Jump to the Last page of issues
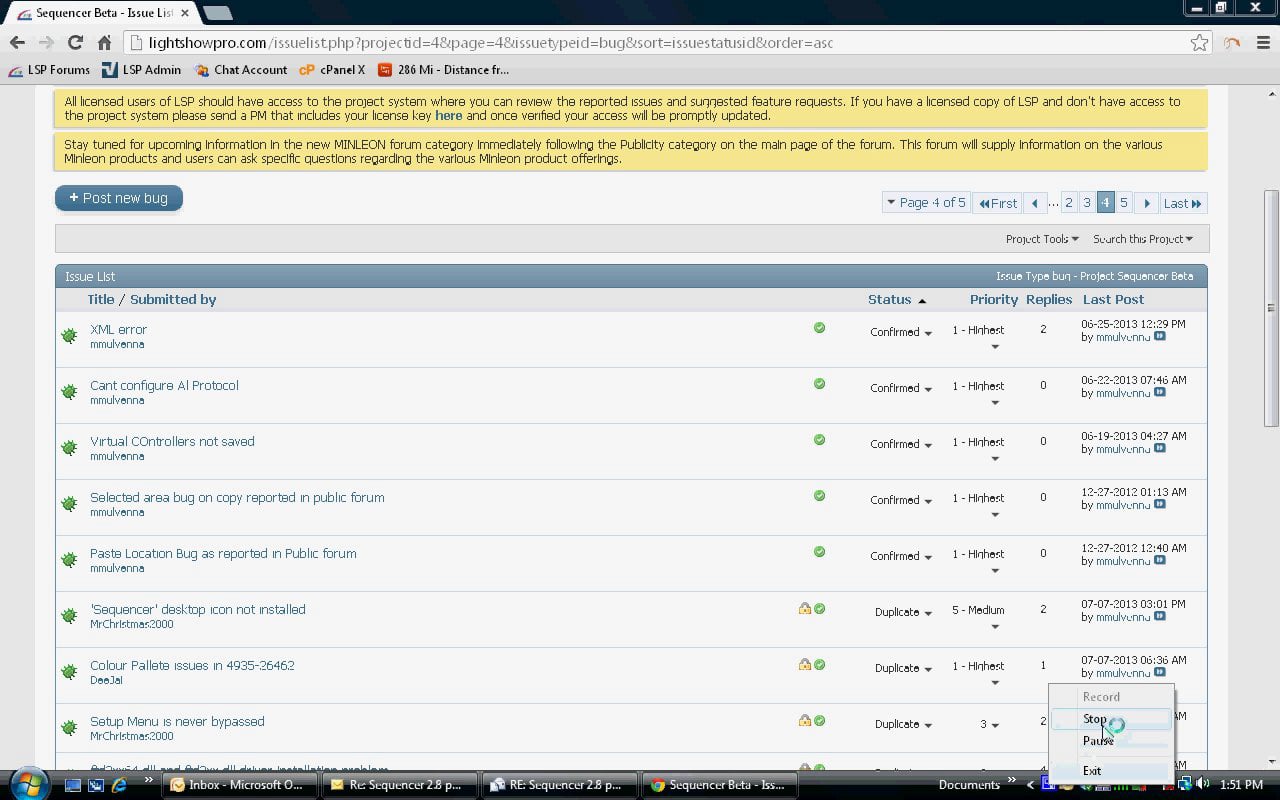This screenshot has width=1280, height=800. coord(1183,203)
